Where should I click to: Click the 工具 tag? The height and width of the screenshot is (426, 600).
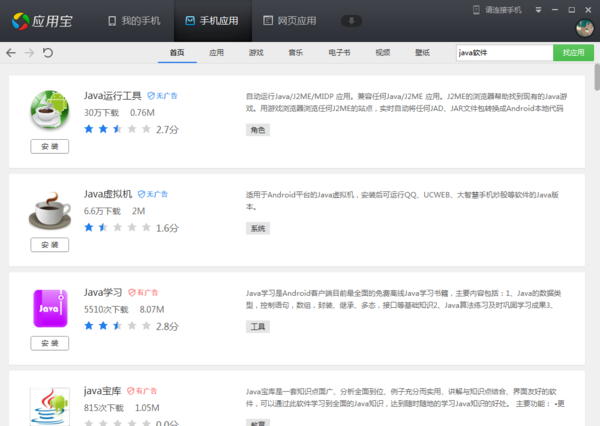tap(258, 327)
